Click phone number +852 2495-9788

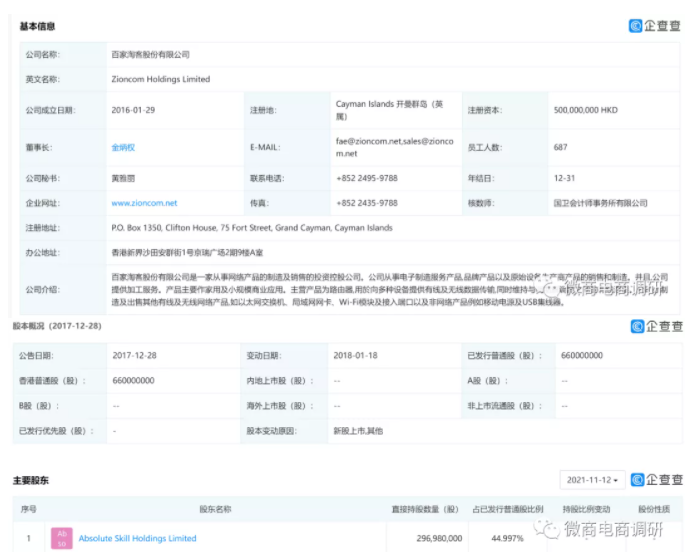click(x=367, y=178)
